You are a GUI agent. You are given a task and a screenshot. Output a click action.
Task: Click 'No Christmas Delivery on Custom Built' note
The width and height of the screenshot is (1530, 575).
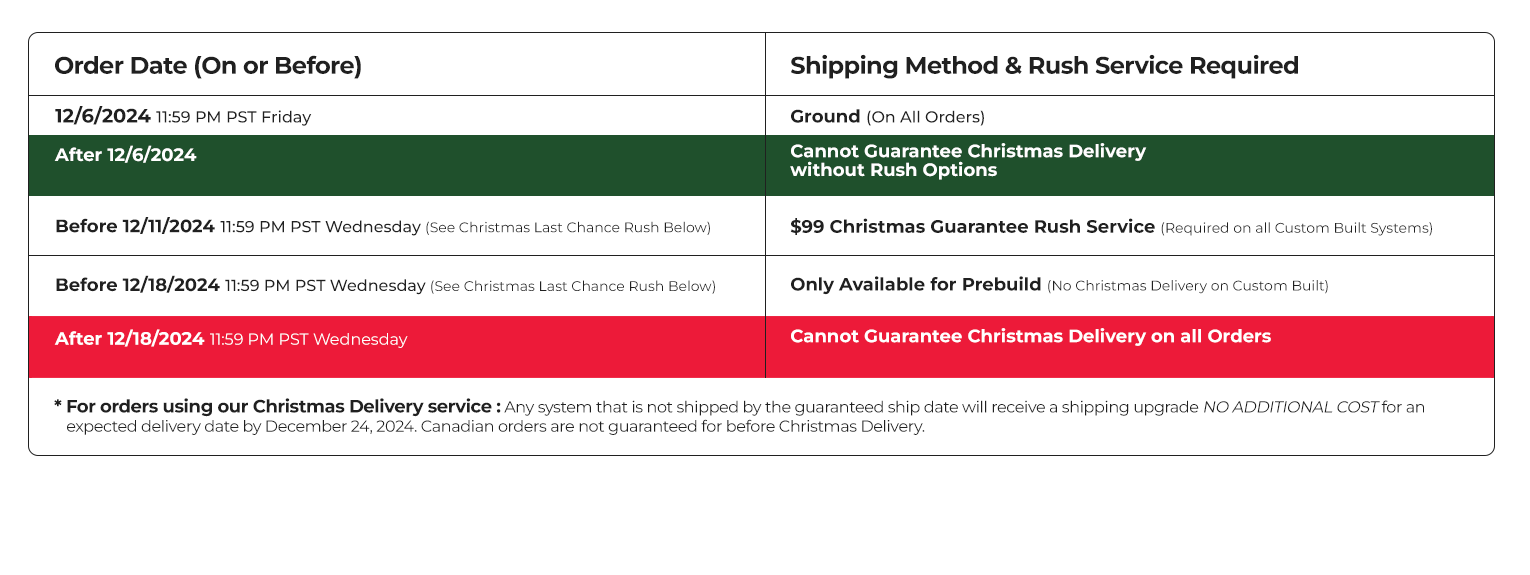[x=1187, y=286]
